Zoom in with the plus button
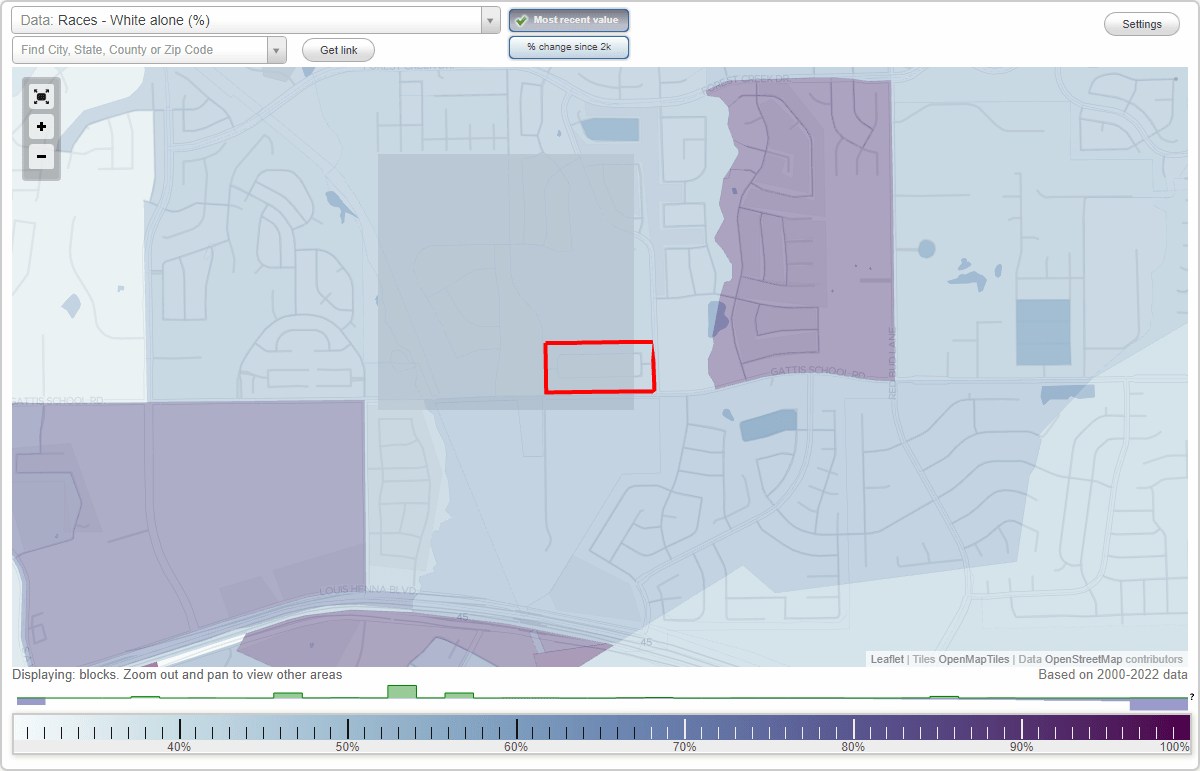 [x=41, y=127]
